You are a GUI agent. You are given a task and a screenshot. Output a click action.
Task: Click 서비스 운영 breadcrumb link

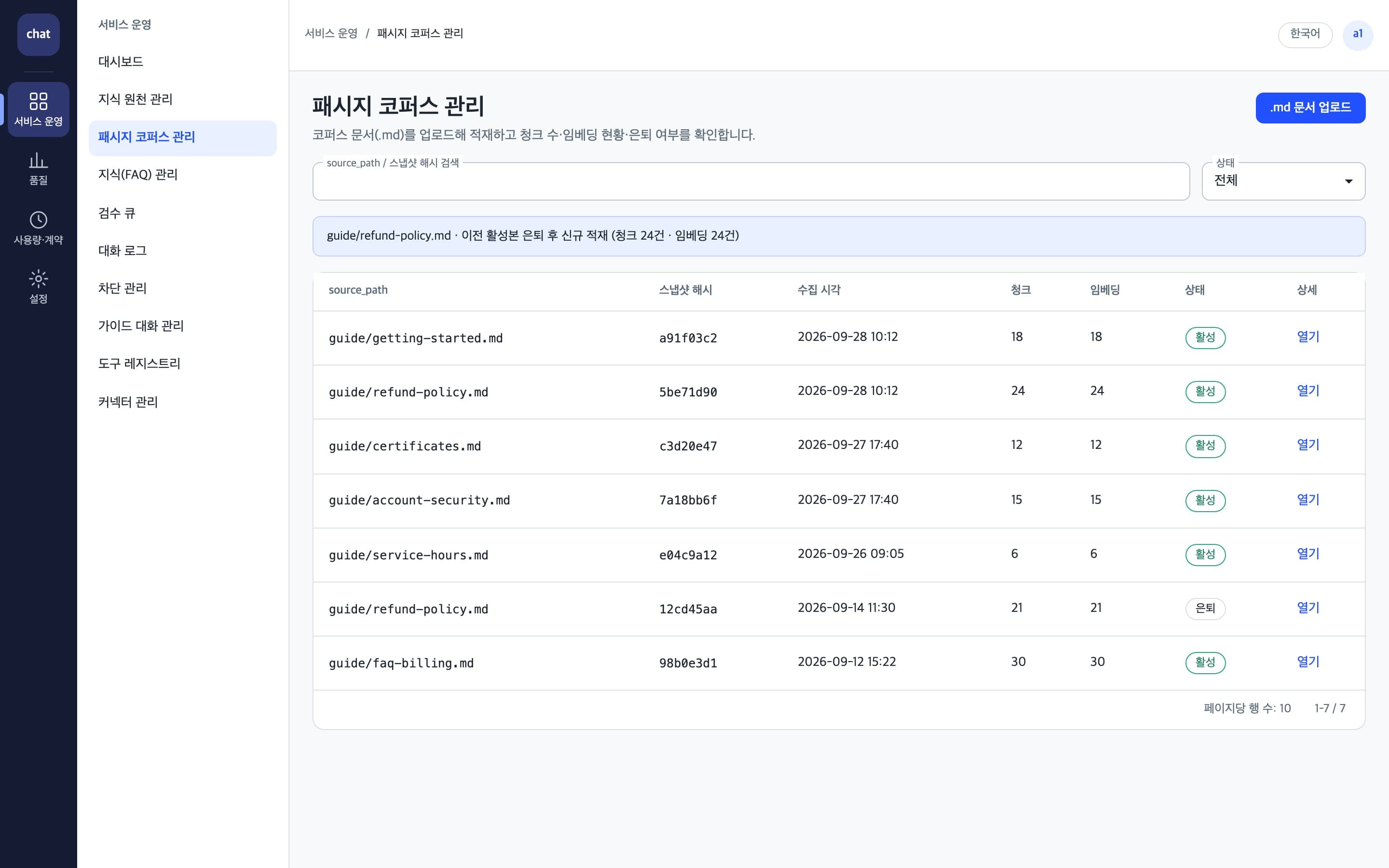[x=330, y=34]
